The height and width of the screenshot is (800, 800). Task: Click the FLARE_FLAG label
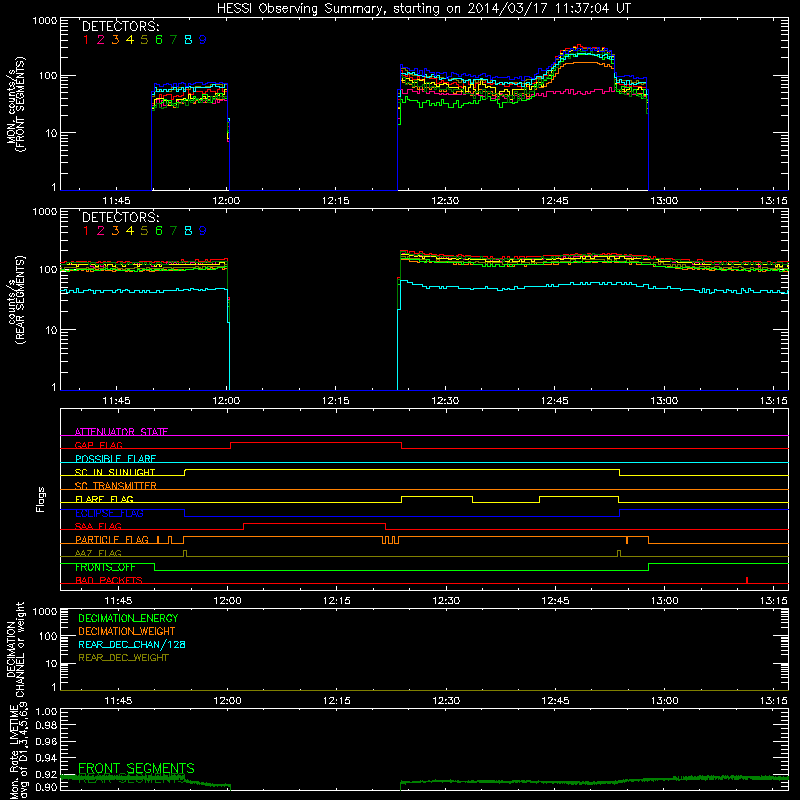tap(104, 499)
